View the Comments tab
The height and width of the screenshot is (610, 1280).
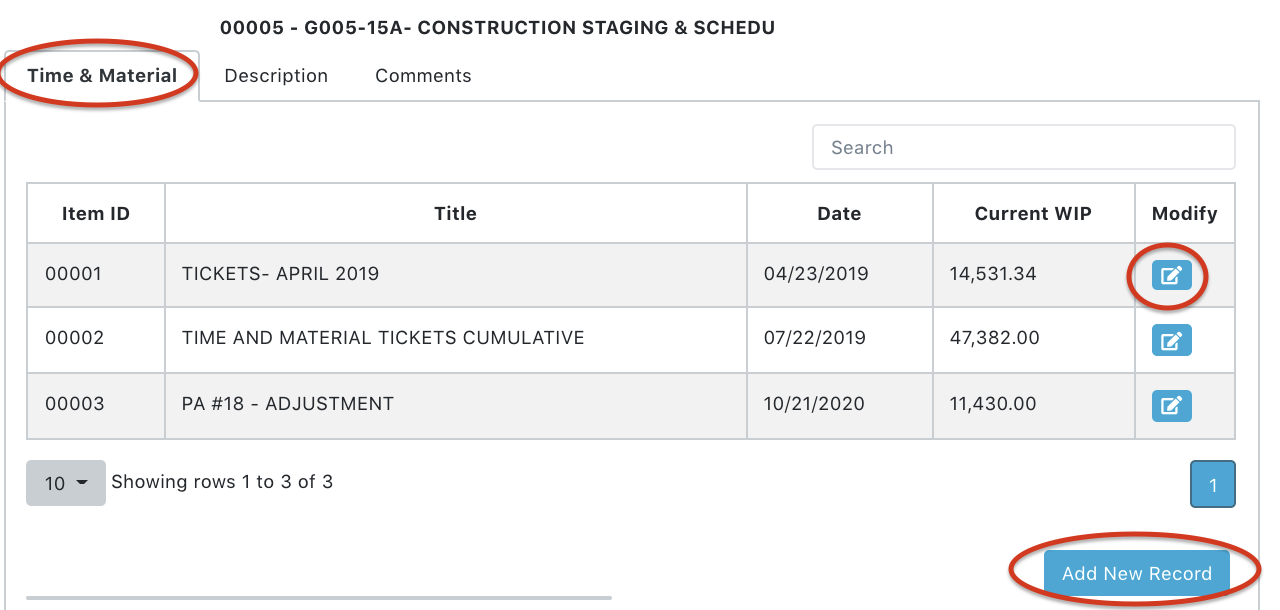[423, 76]
